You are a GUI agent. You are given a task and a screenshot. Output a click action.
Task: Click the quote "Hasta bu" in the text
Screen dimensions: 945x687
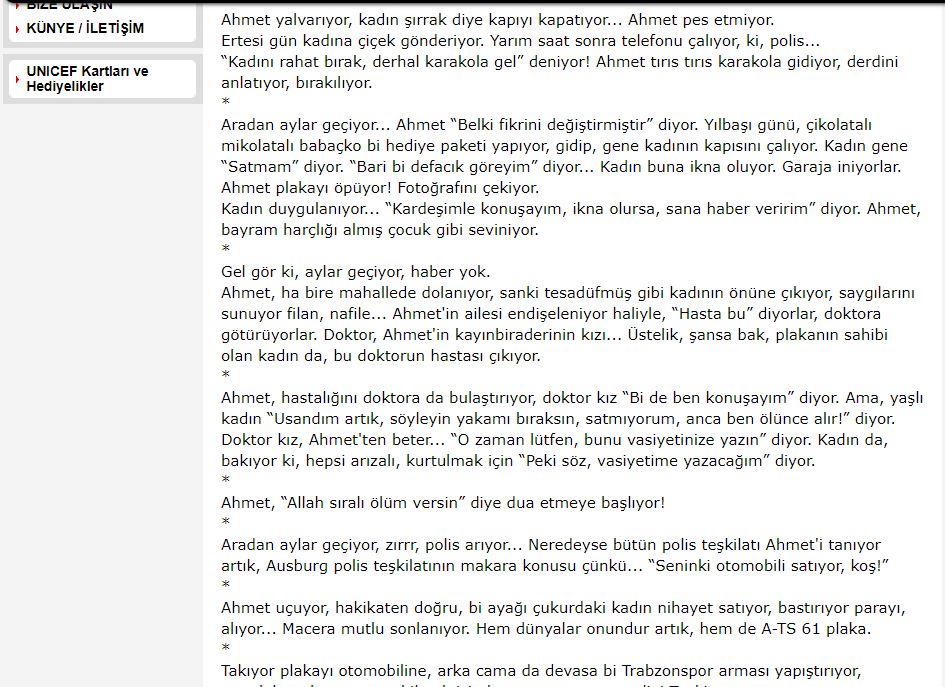(712, 314)
